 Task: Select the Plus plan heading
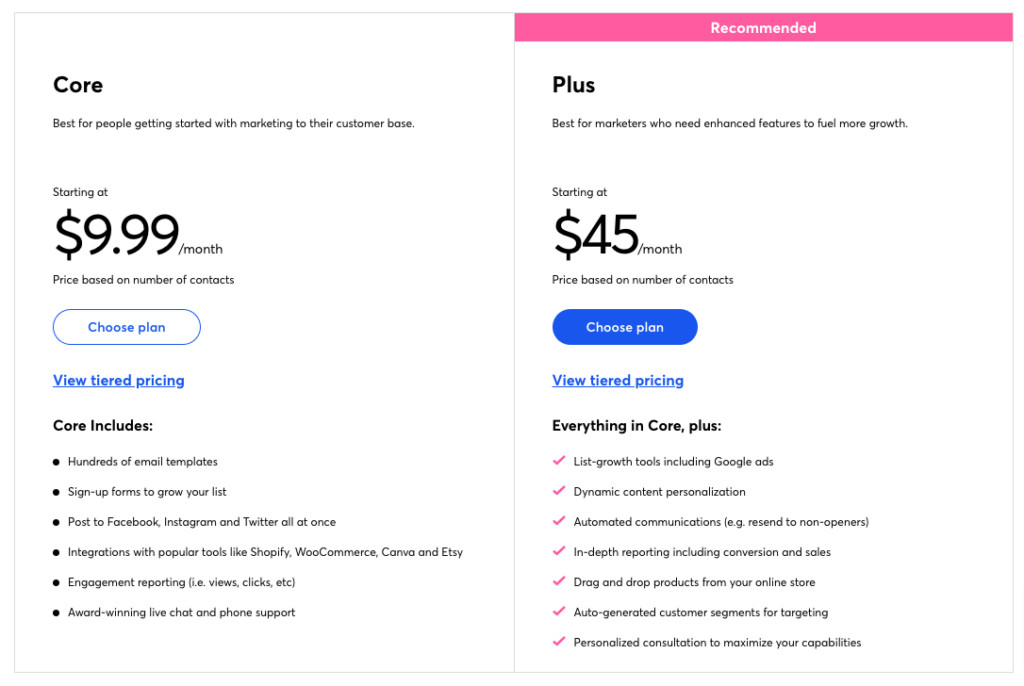click(574, 85)
